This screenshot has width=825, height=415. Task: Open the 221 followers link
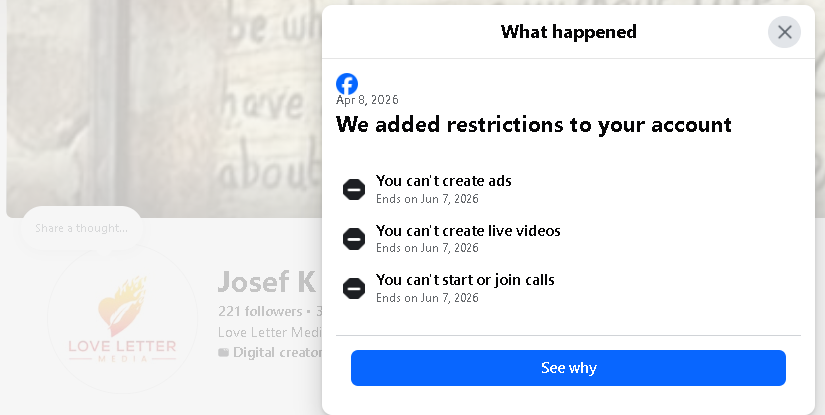tap(260, 312)
